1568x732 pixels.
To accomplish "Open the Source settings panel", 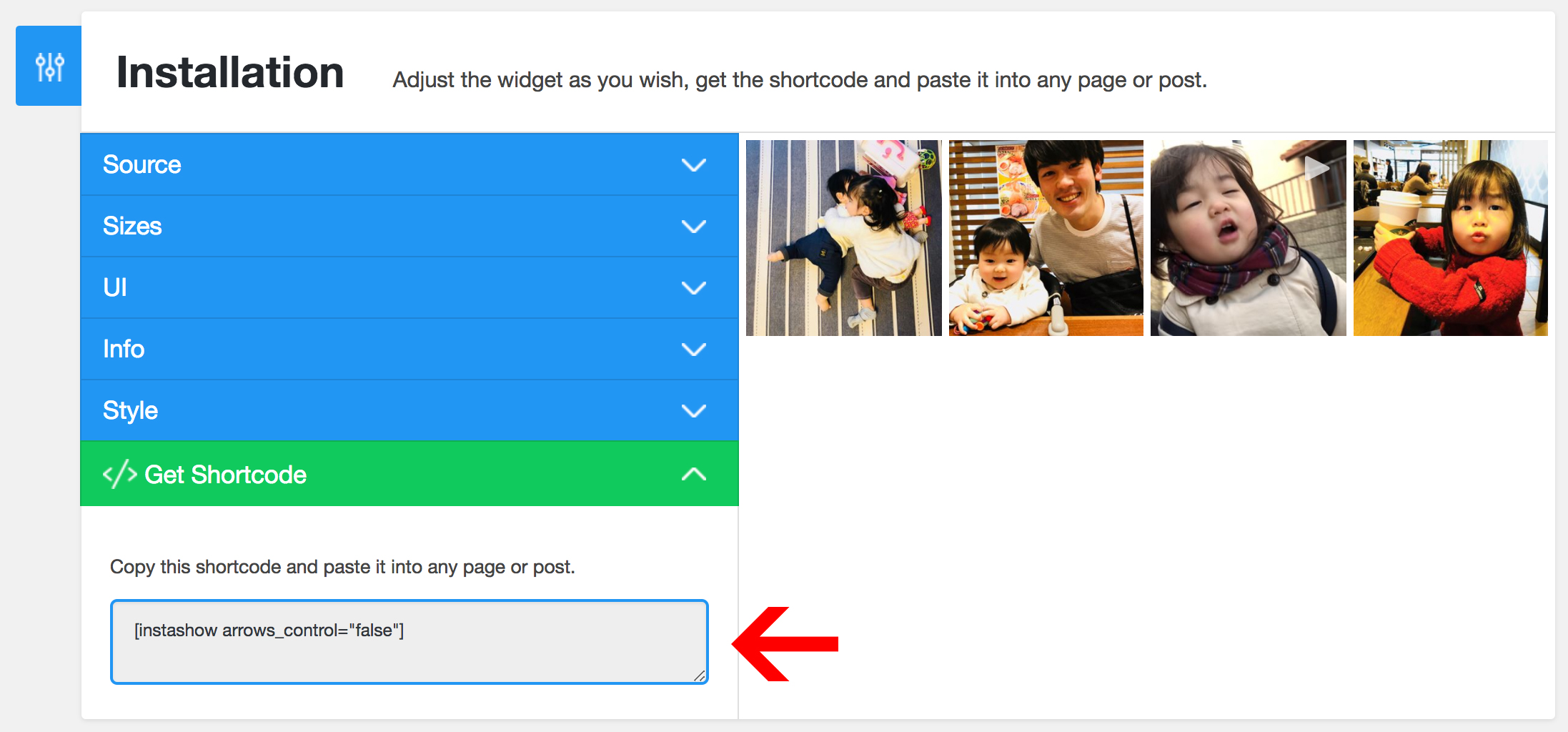I will tap(410, 164).
